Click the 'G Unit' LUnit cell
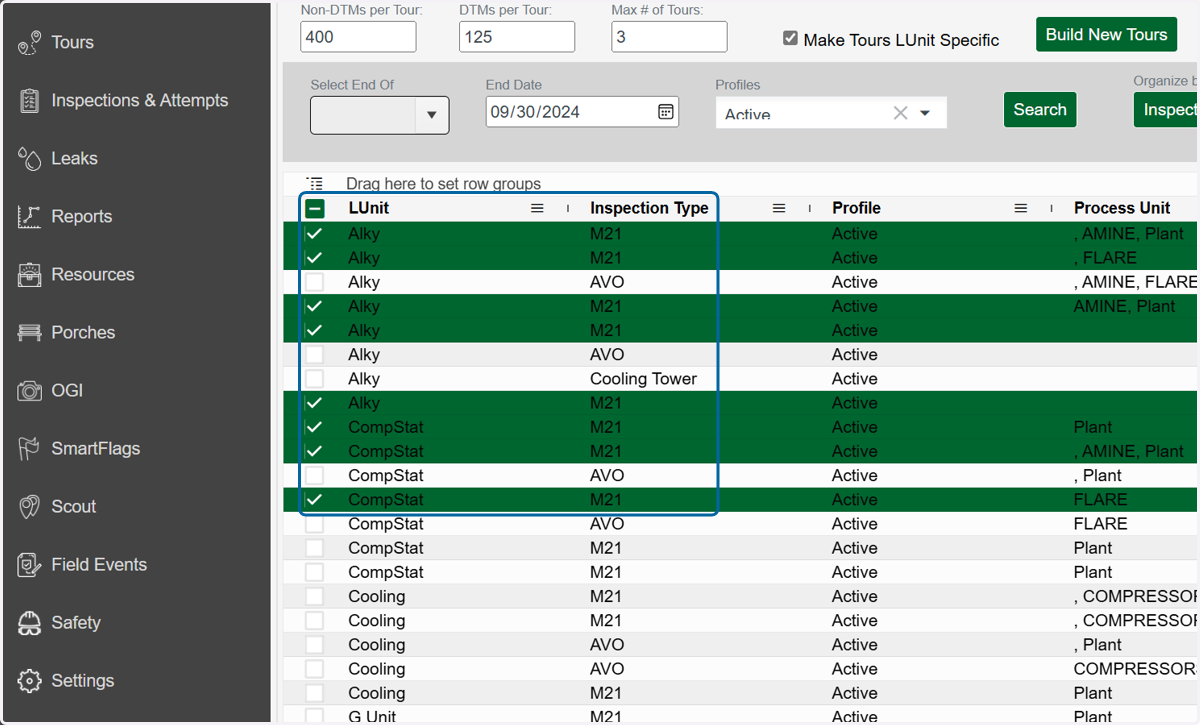This screenshot has width=1200, height=725. point(372,716)
